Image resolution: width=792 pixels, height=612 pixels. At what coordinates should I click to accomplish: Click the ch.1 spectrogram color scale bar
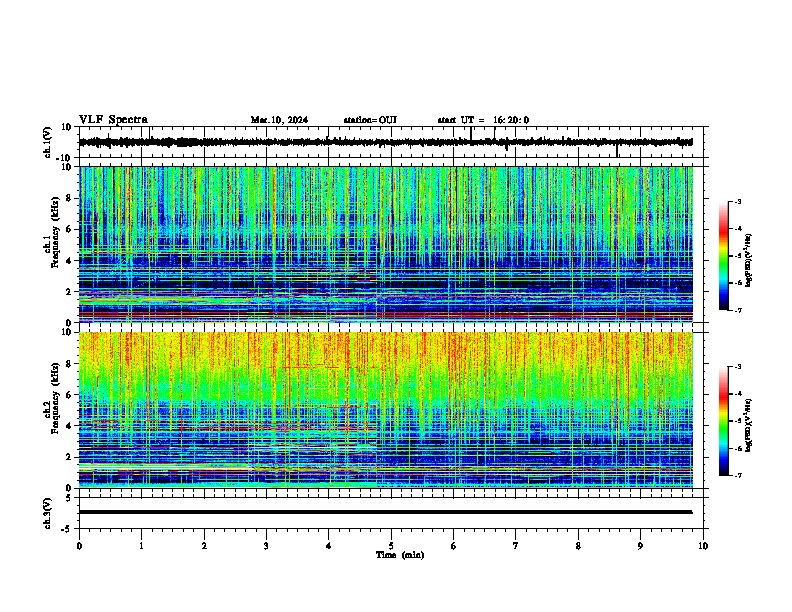click(724, 256)
